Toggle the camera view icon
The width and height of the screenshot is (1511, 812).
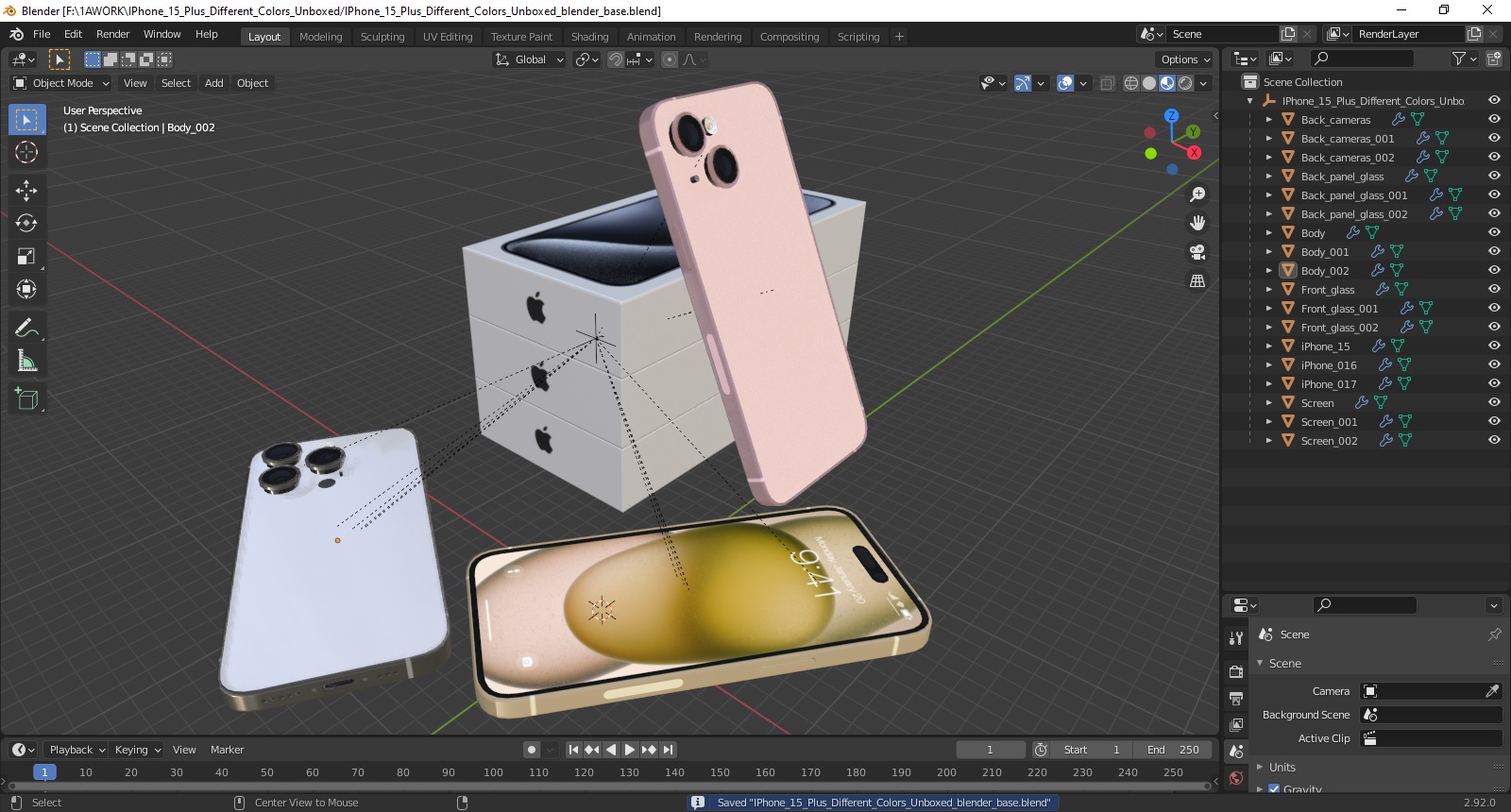[x=1197, y=252]
